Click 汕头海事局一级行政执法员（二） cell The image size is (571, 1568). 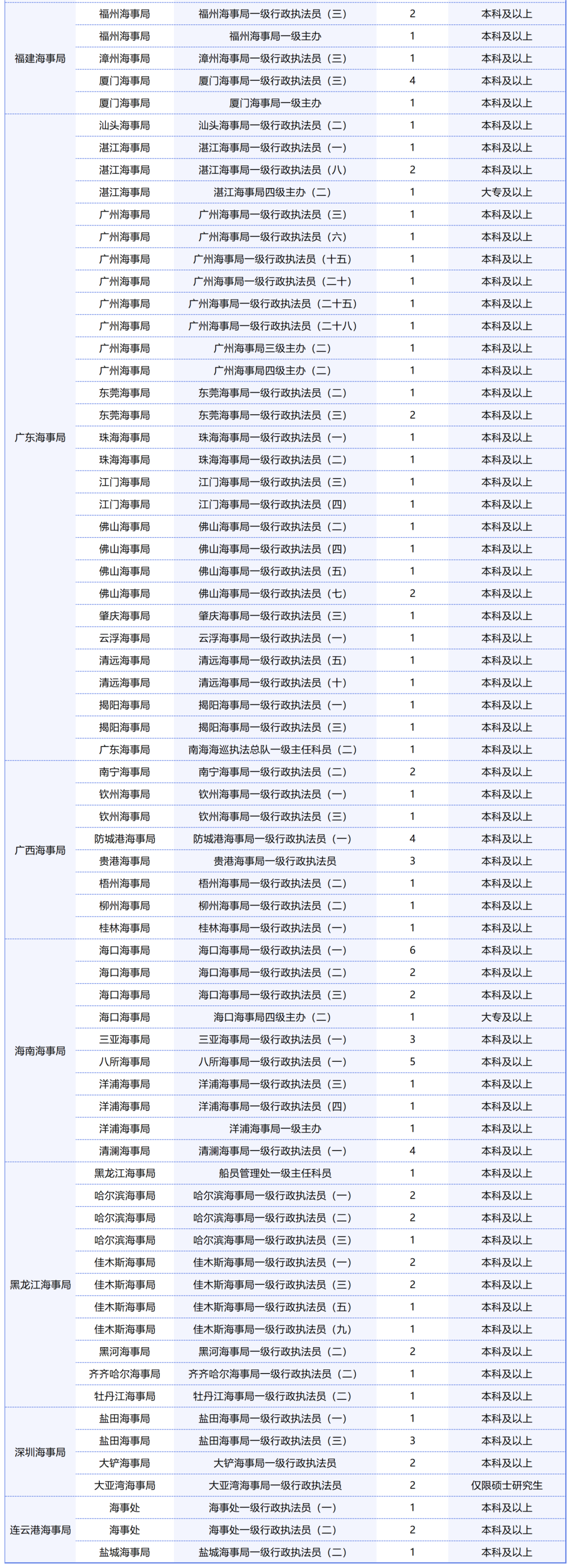pyautogui.click(x=275, y=125)
